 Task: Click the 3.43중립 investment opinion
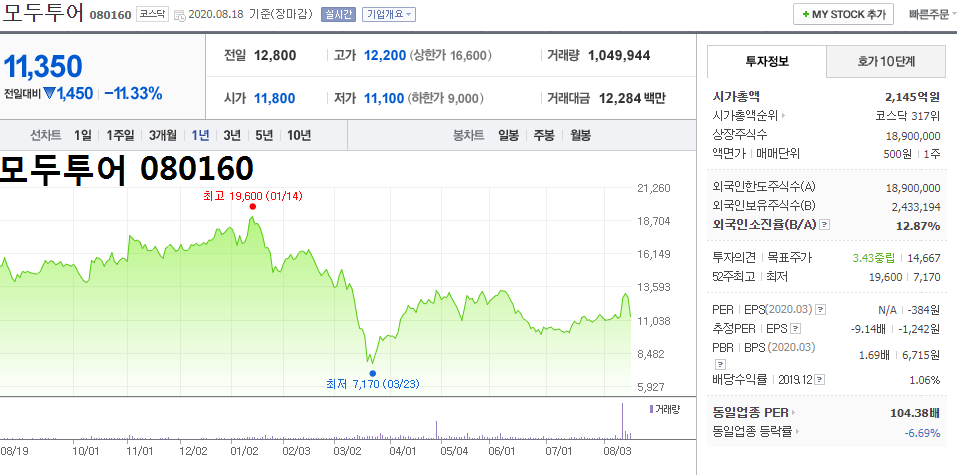point(874,258)
